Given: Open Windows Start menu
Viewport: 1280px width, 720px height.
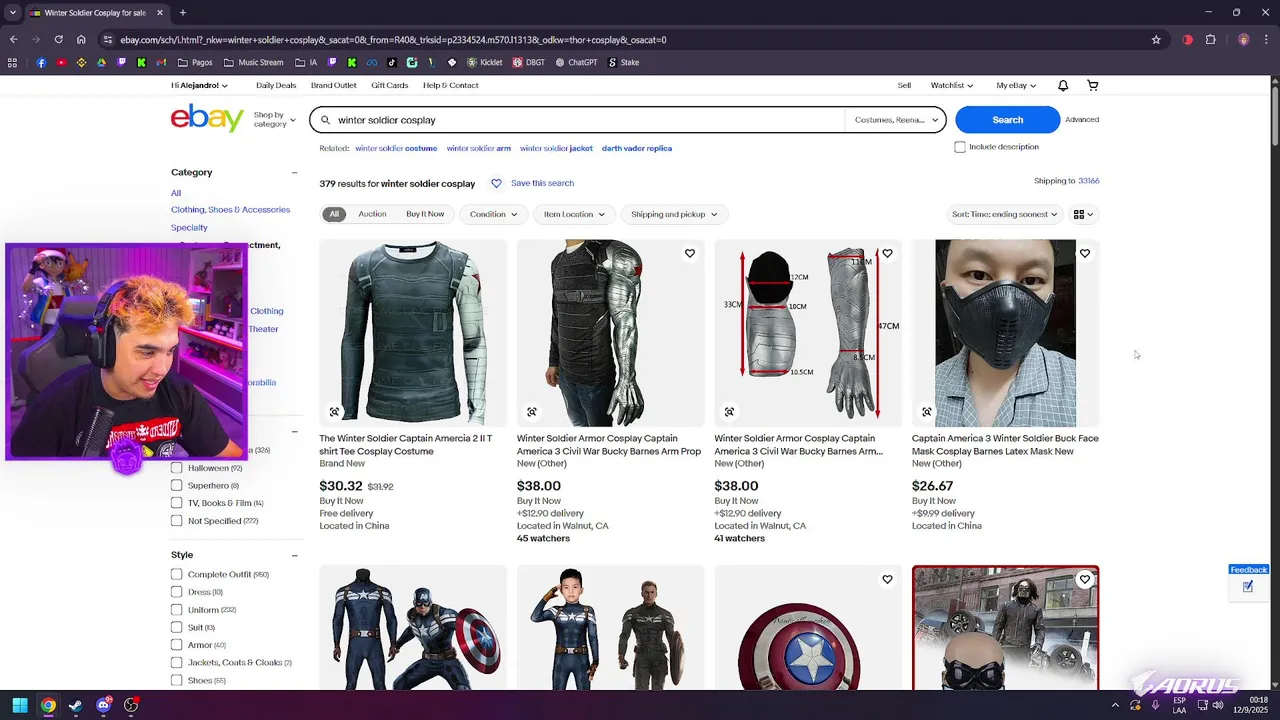Looking at the screenshot, I should click(20, 705).
